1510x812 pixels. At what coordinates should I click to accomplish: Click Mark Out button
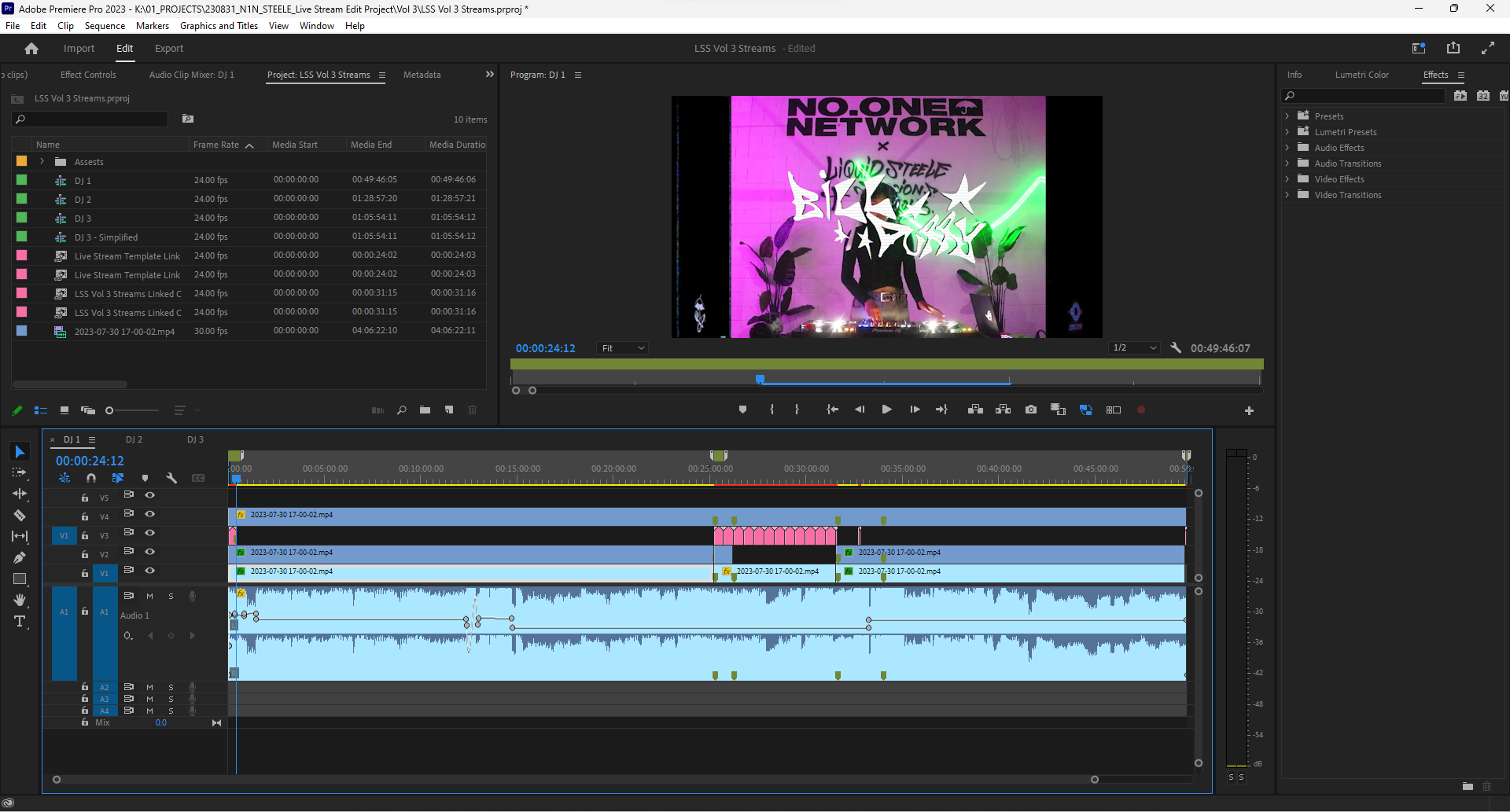click(x=797, y=410)
